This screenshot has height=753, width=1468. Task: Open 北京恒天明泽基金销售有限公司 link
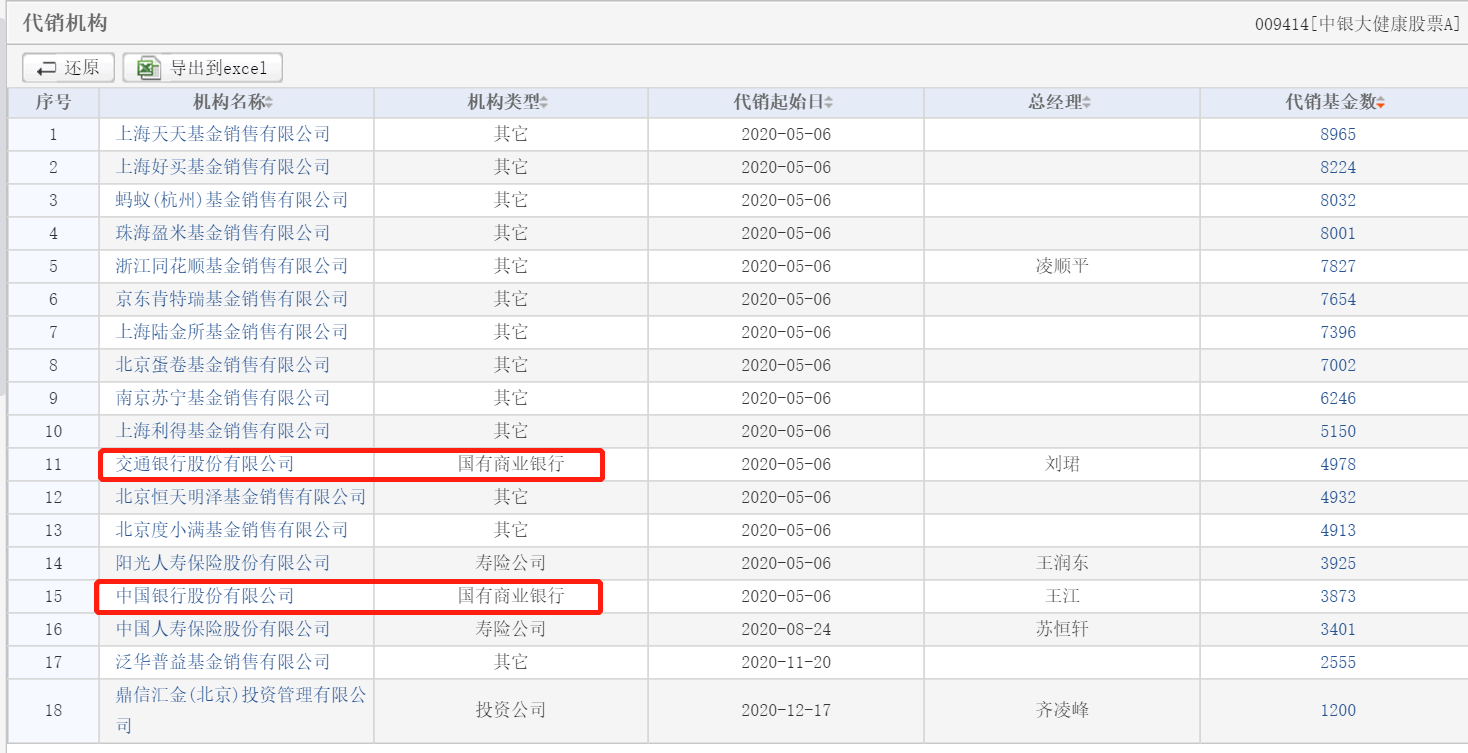click(241, 497)
